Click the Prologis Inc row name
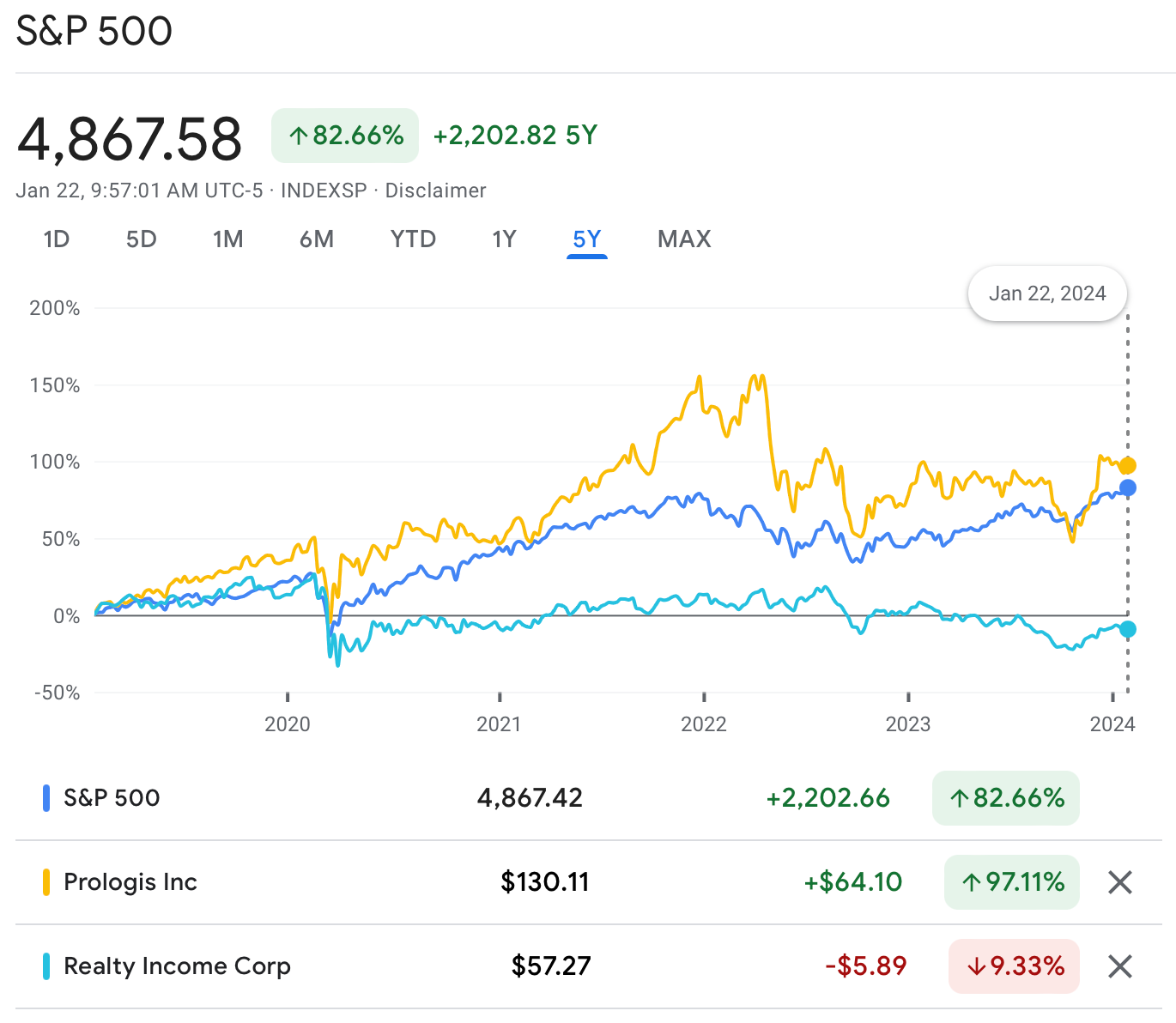This screenshot has height=1023, width=1176. (130, 882)
